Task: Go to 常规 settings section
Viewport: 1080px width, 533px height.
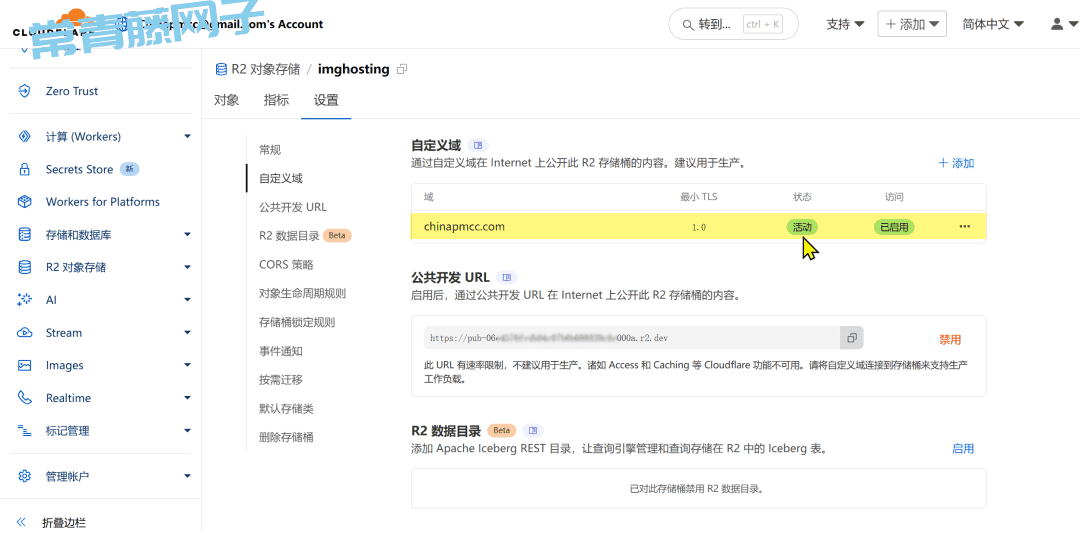Action: [270, 149]
